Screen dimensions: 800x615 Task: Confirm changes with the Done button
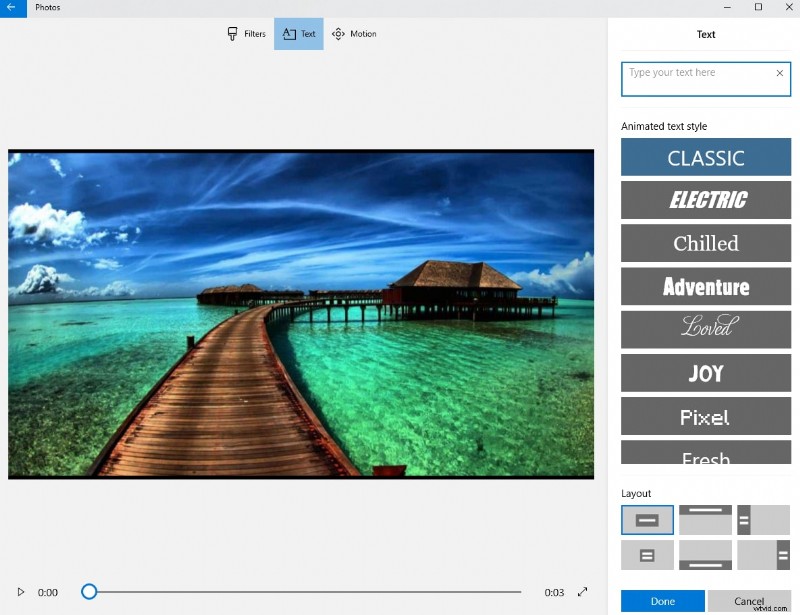tap(662, 600)
